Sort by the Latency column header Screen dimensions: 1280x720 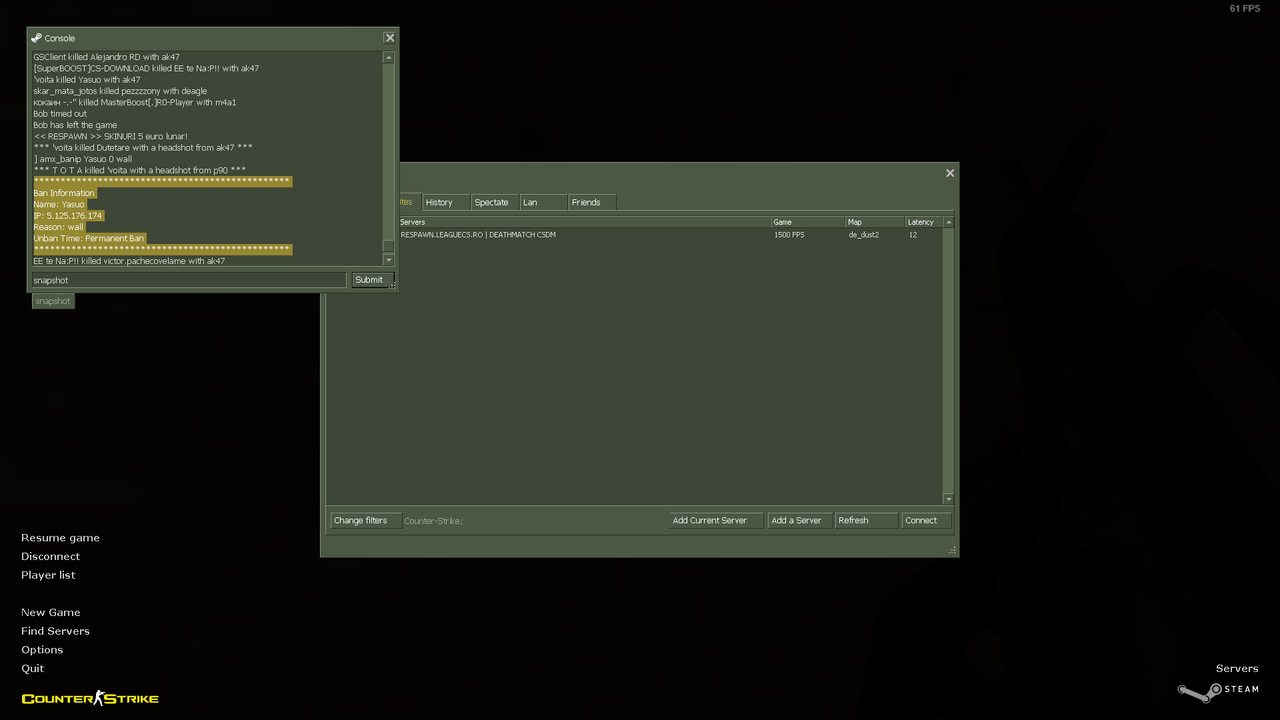click(923, 222)
